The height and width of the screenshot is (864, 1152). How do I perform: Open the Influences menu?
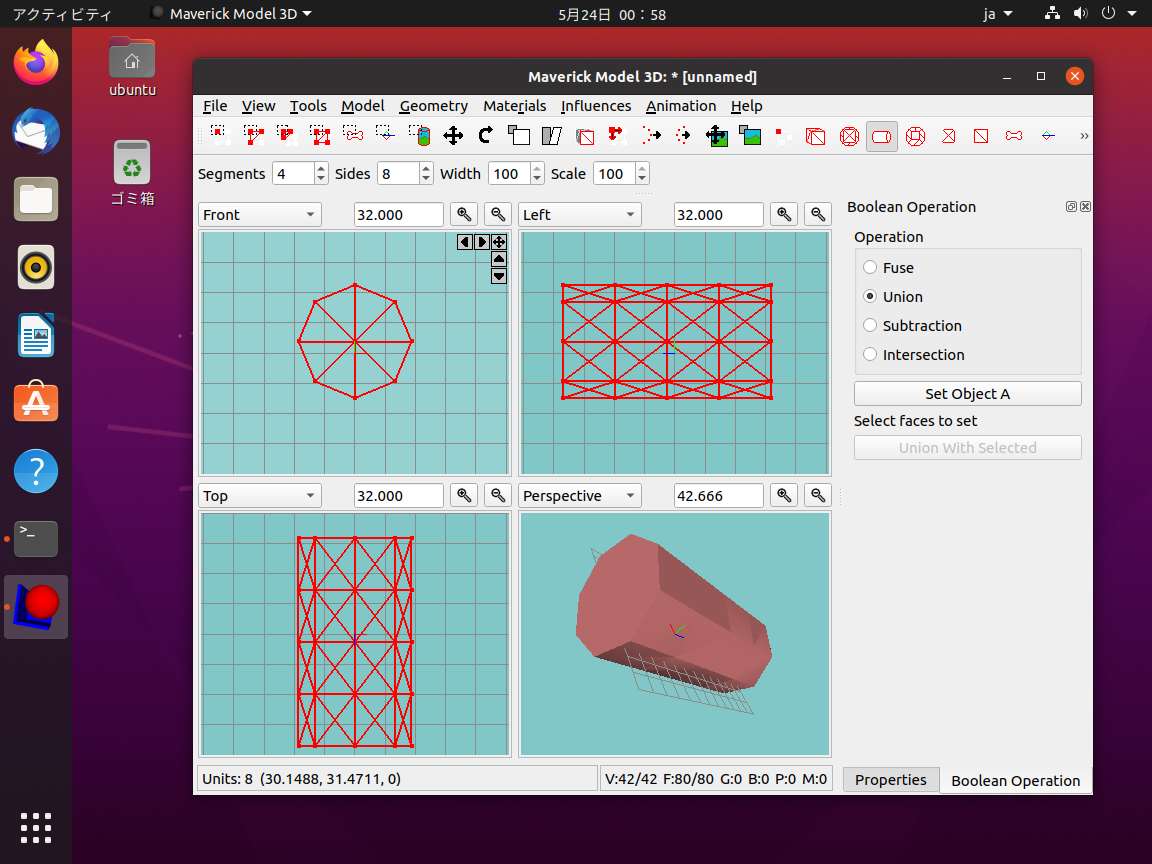coord(596,106)
